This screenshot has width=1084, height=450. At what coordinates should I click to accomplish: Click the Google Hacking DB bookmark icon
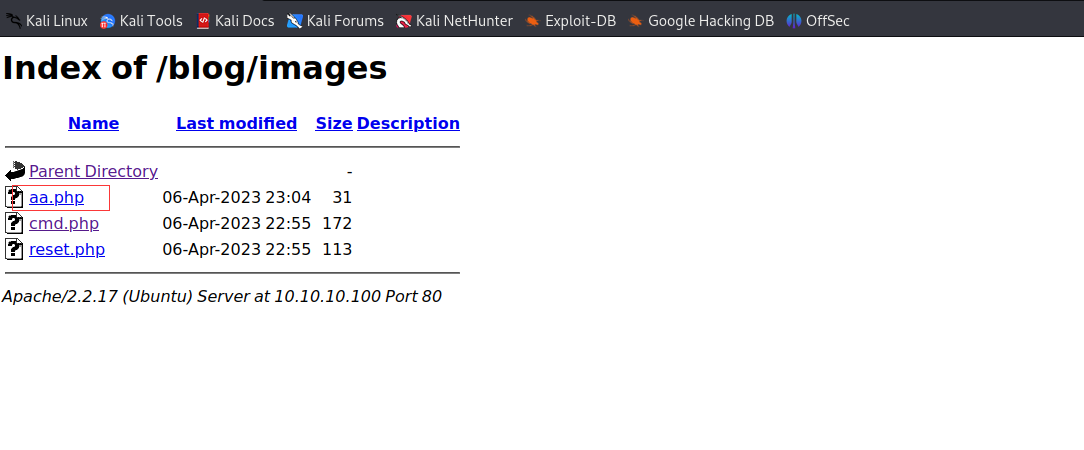635,20
